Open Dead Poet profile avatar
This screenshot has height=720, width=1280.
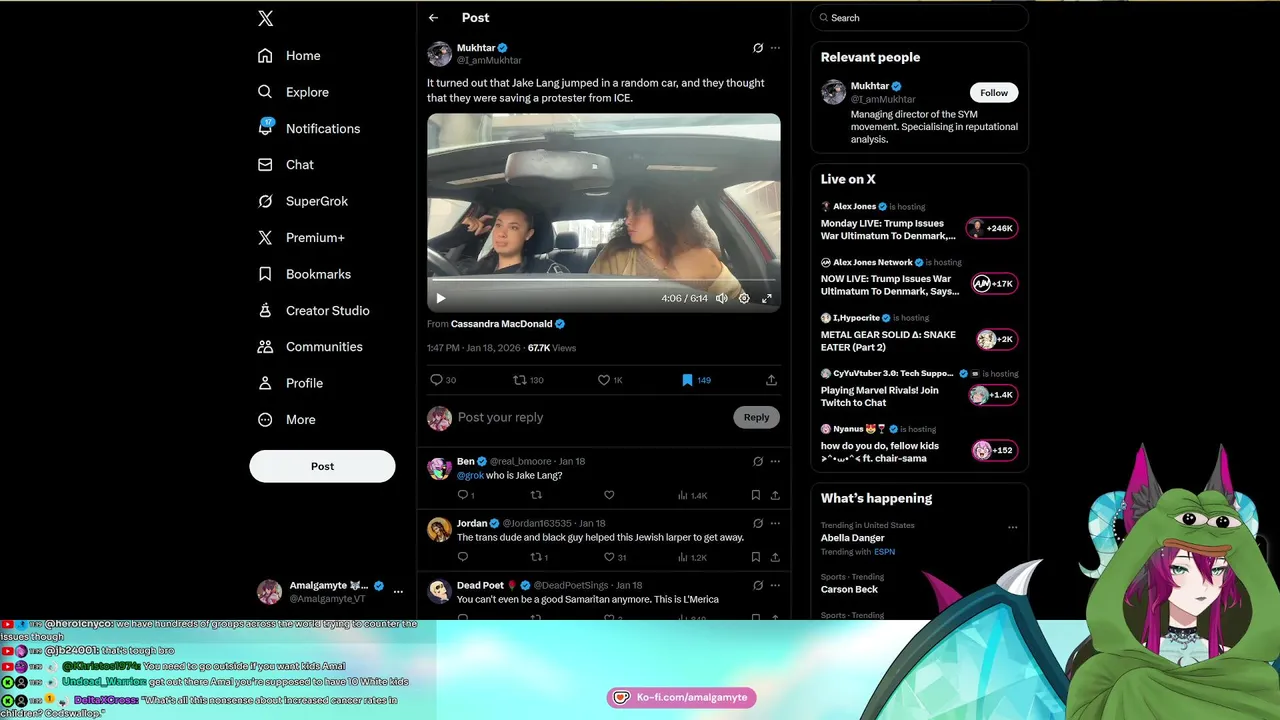click(x=439, y=592)
